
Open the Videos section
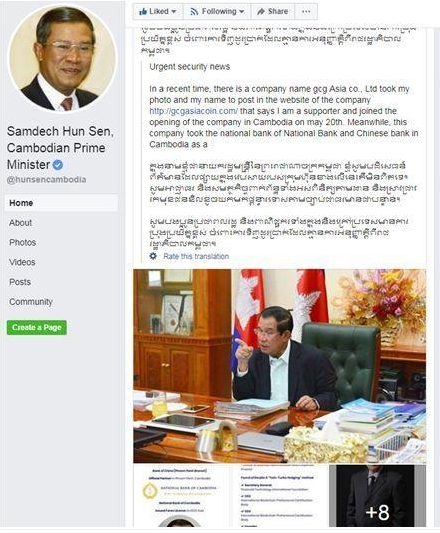[22, 262]
